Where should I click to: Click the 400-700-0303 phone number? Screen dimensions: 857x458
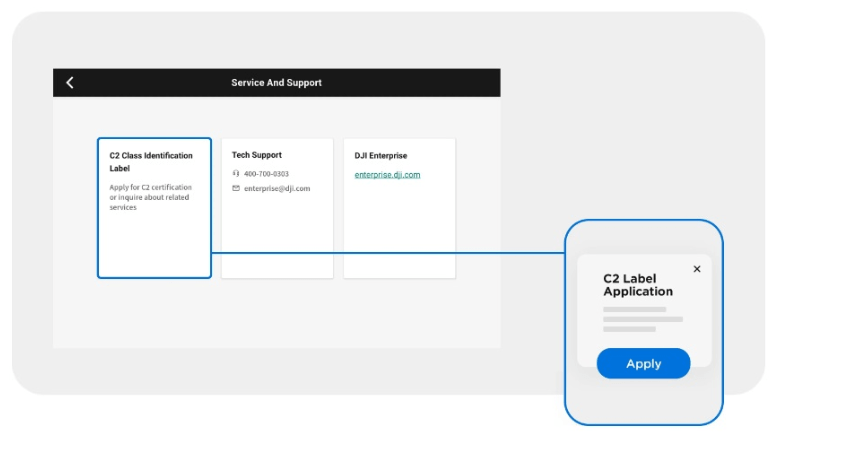(266, 174)
